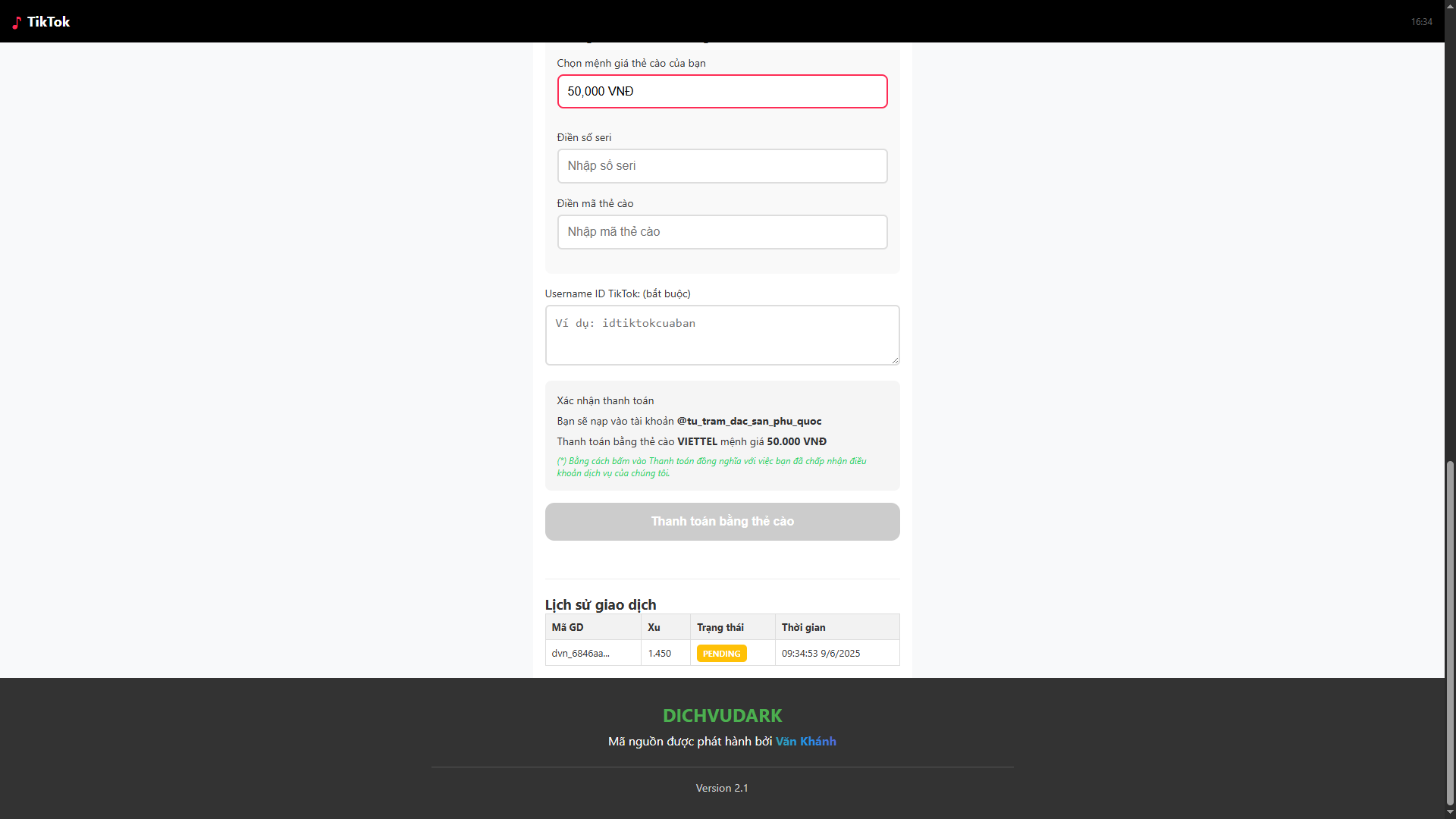
Task: Click the TikTok wordmark in header
Action: (x=49, y=22)
